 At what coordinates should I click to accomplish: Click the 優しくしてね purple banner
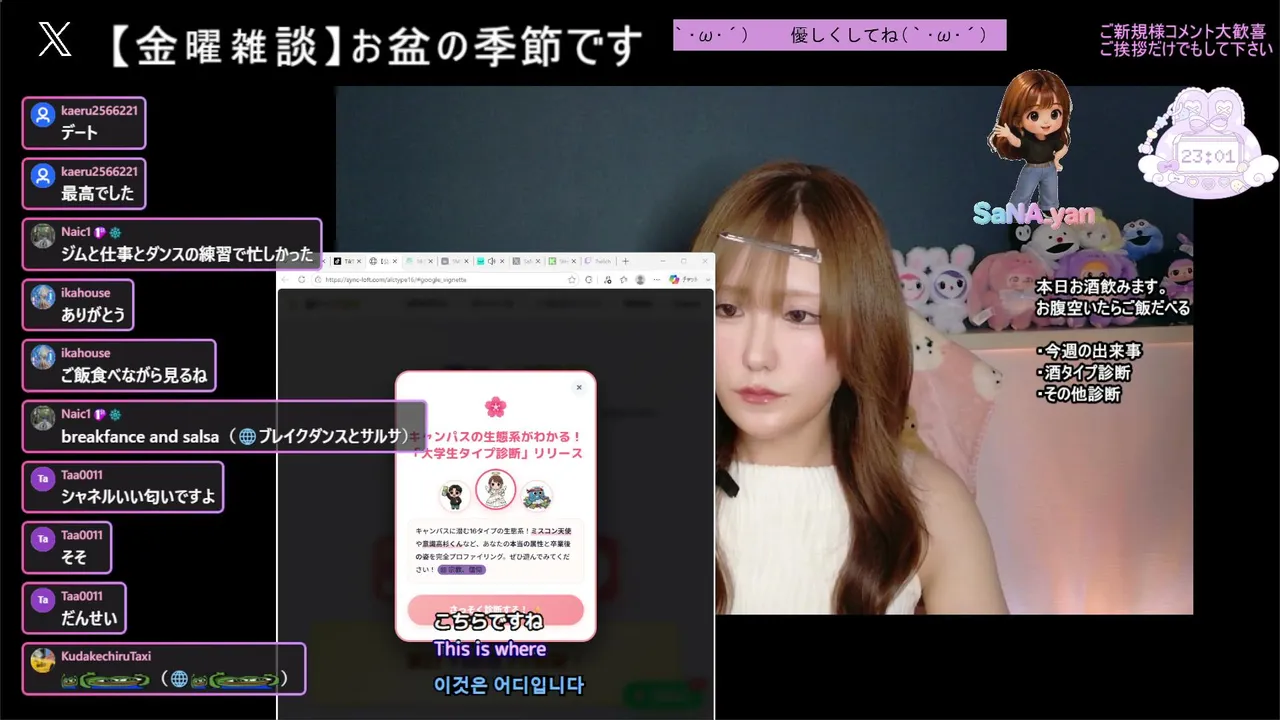(x=840, y=35)
